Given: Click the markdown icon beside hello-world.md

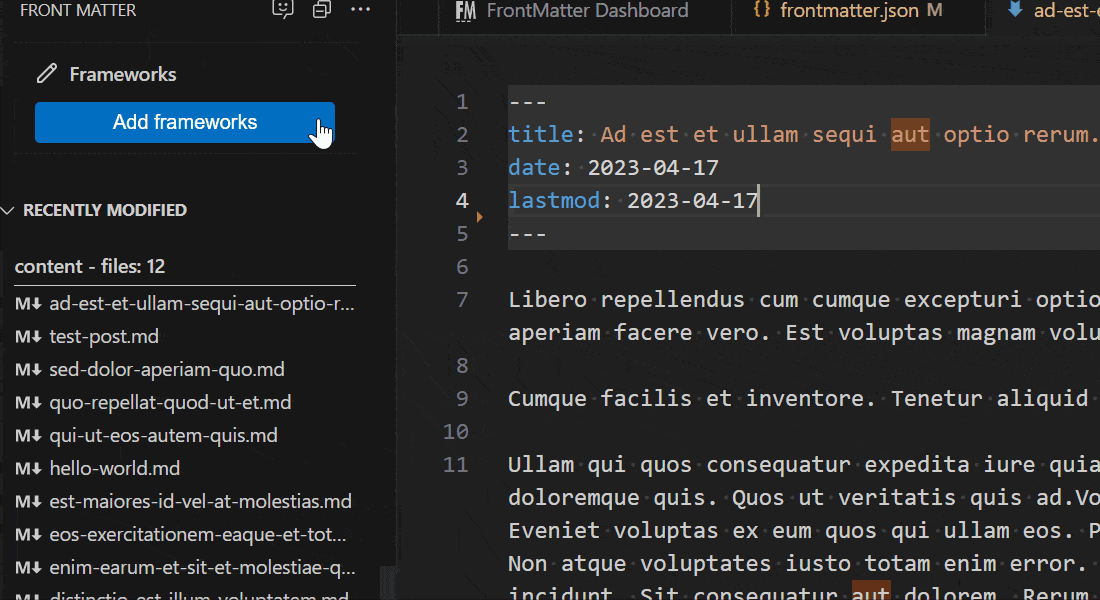Looking at the screenshot, I should (x=28, y=469).
